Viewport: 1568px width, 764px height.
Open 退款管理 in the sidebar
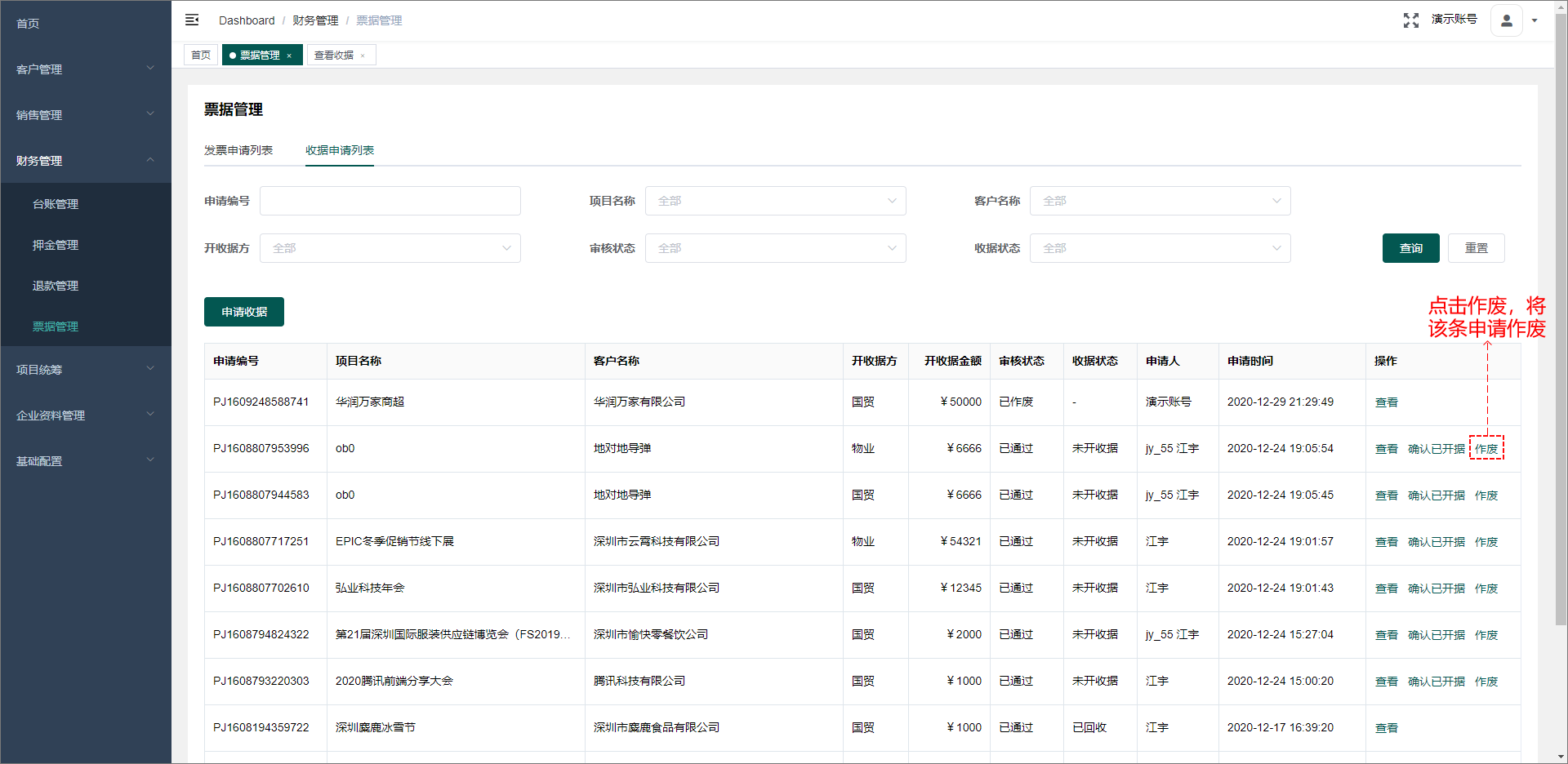(86, 286)
